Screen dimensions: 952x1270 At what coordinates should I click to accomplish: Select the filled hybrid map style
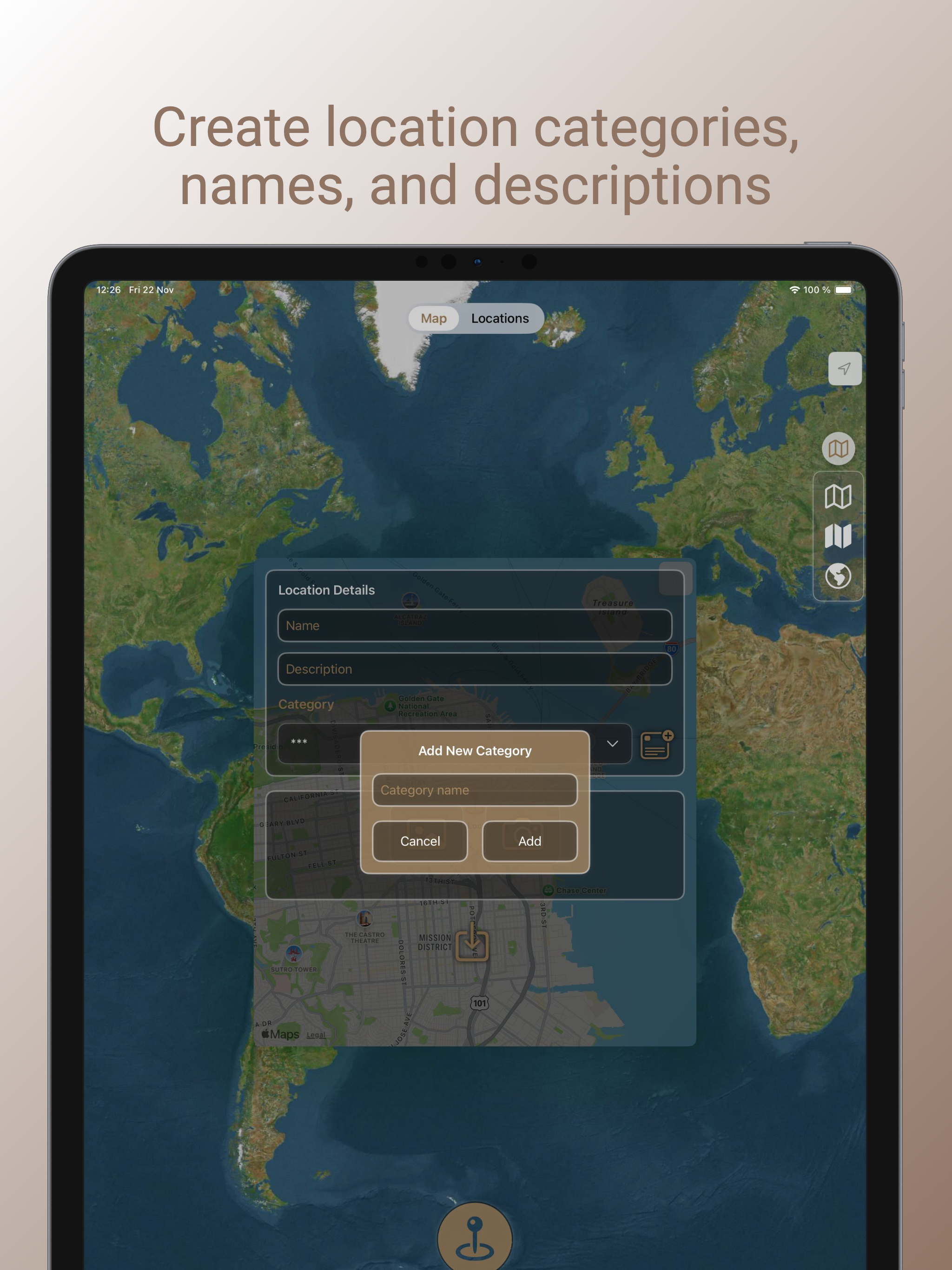pos(838,536)
